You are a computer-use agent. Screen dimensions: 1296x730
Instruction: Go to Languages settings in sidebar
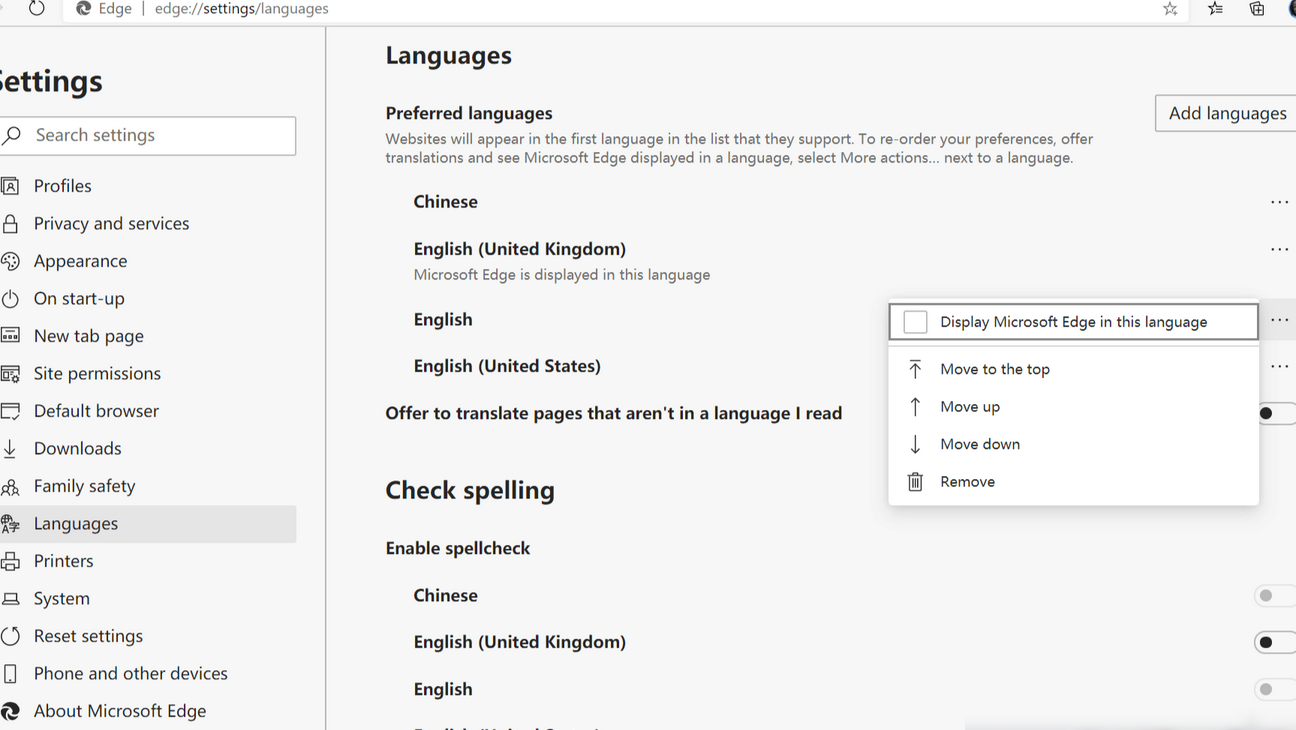point(148,524)
